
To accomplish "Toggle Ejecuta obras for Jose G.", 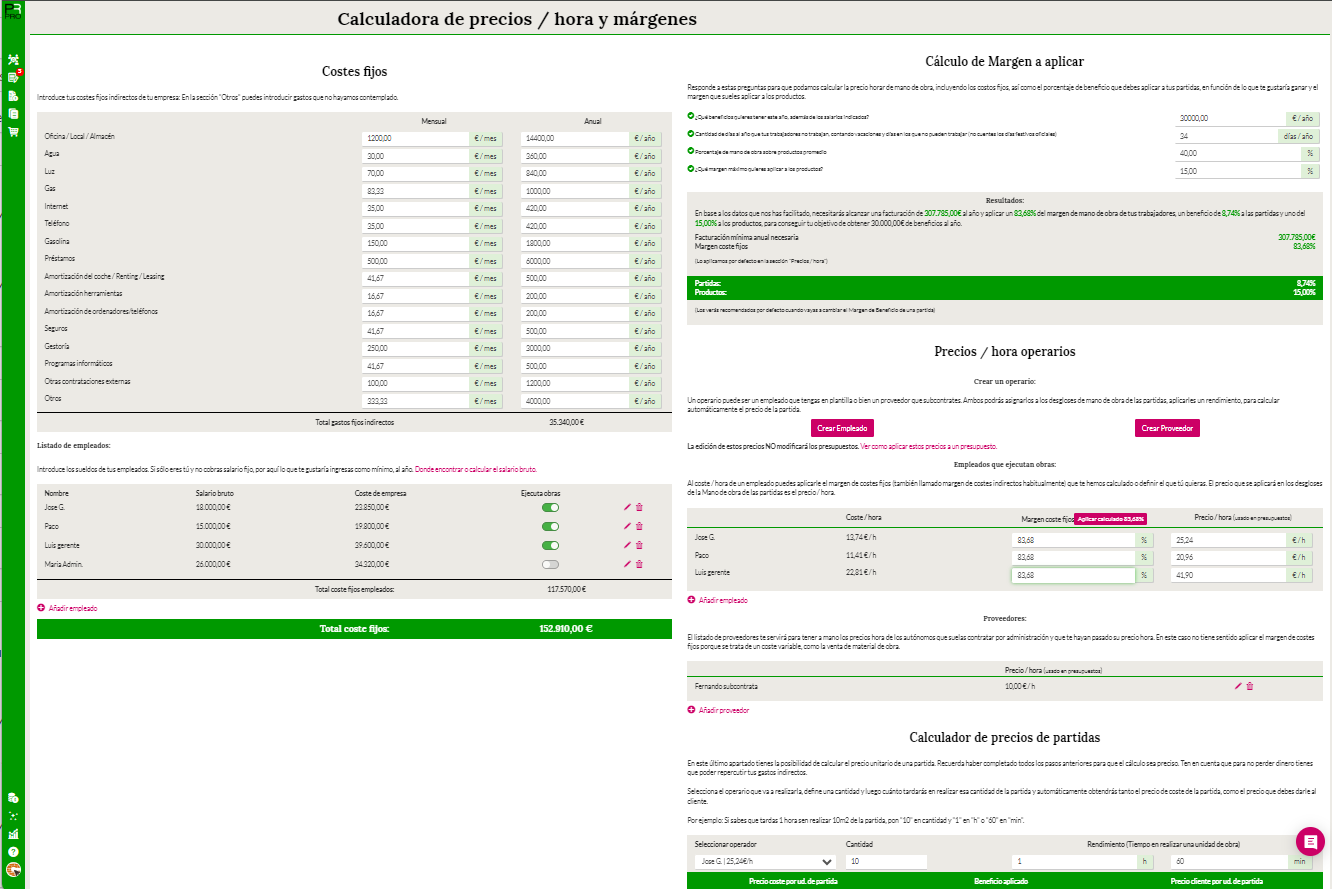I will click(x=550, y=508).
